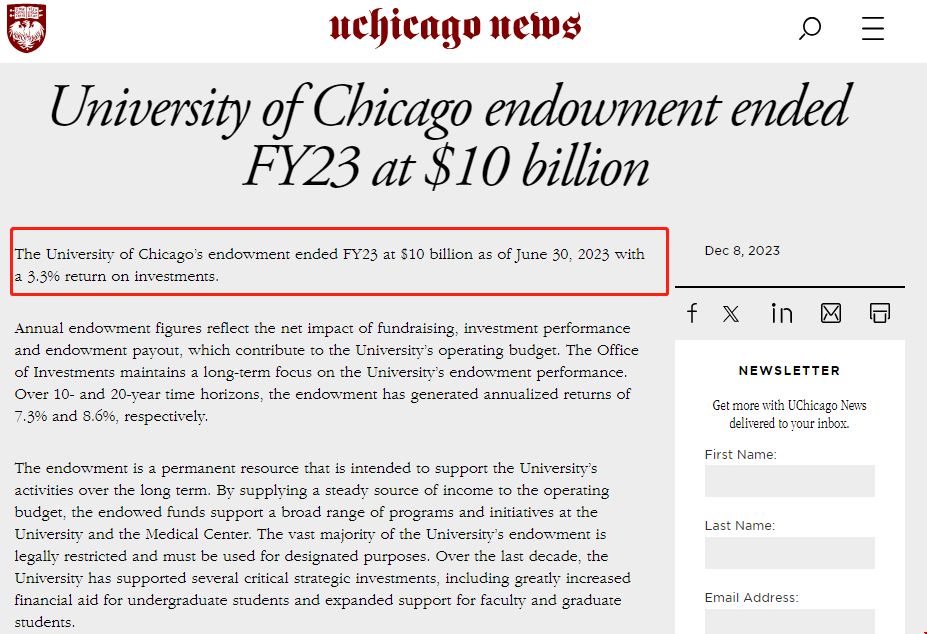Image resolution: width=927 pixels, height=634 pixels.
Task: Focus the First Name input field
Action: click(789, 481)
